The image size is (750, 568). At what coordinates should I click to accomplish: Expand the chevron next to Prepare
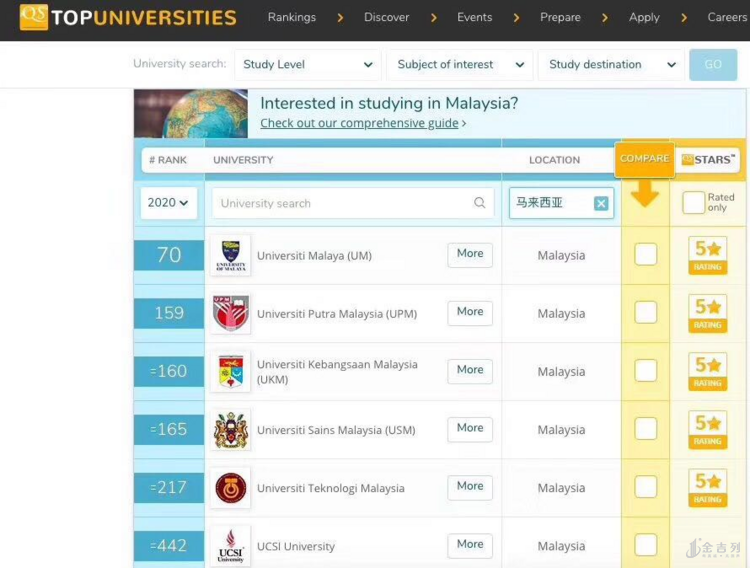[605, 18]
